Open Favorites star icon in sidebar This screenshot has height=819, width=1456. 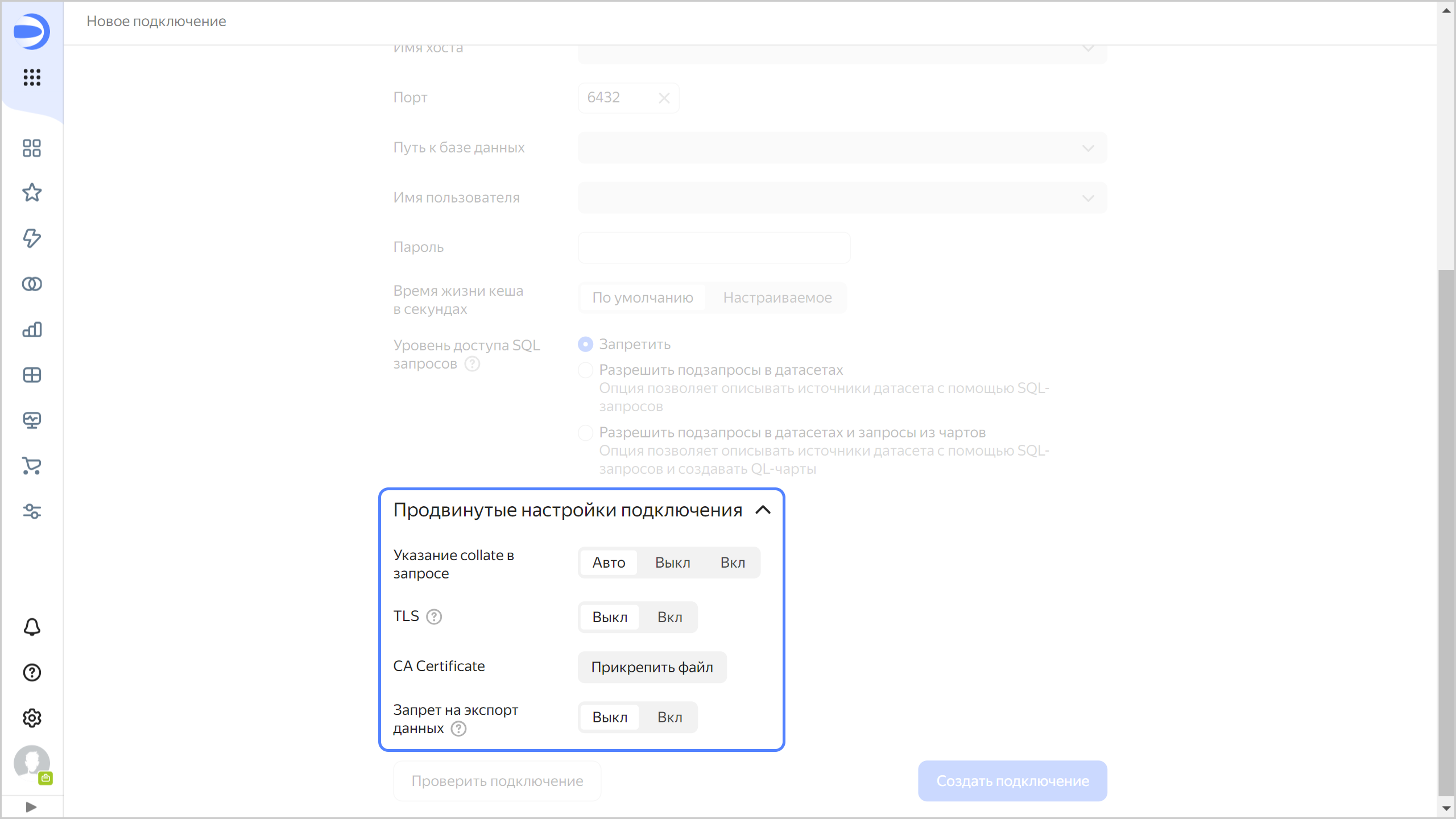click(32, 193)
